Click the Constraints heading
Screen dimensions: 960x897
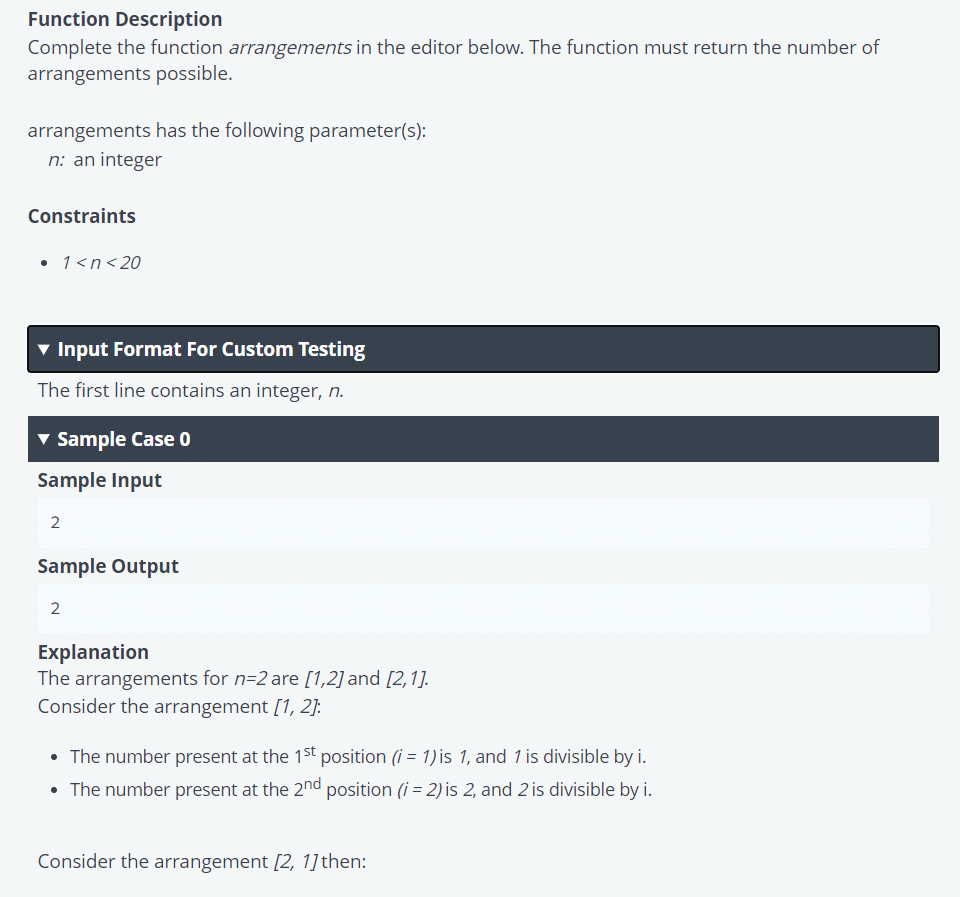[x=82, y=216]
